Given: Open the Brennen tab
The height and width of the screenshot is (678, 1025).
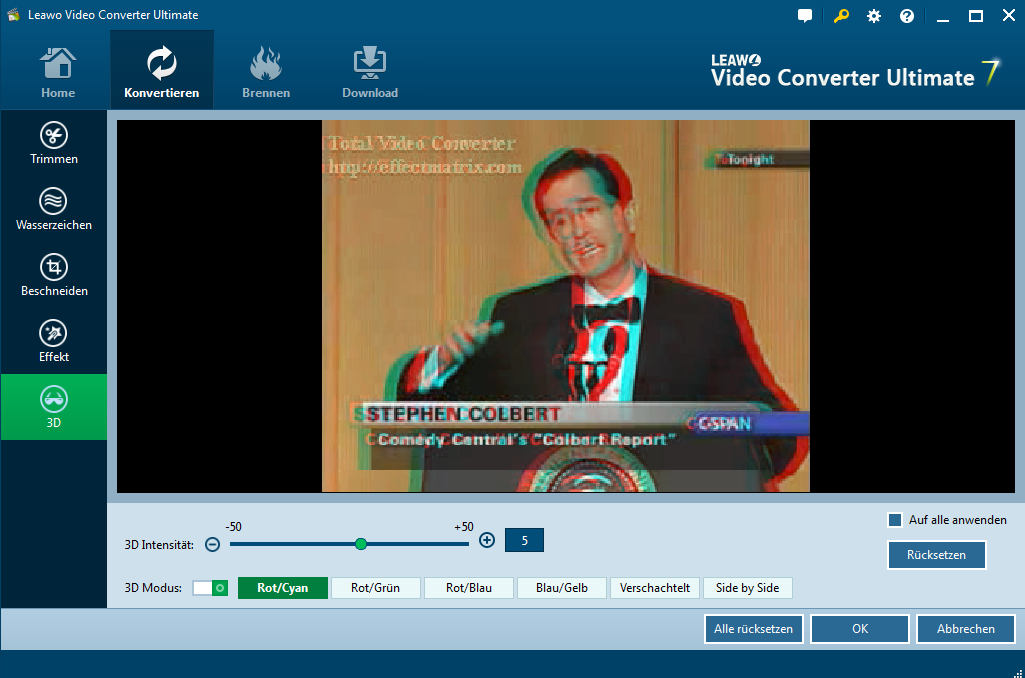Looking at the screenshot, I should [265, 72].
